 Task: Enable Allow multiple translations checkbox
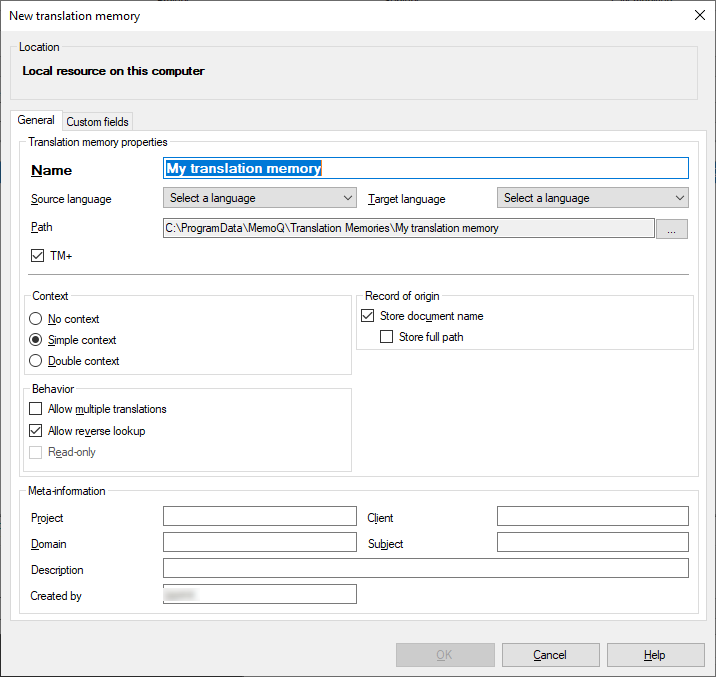pos(37,409)
